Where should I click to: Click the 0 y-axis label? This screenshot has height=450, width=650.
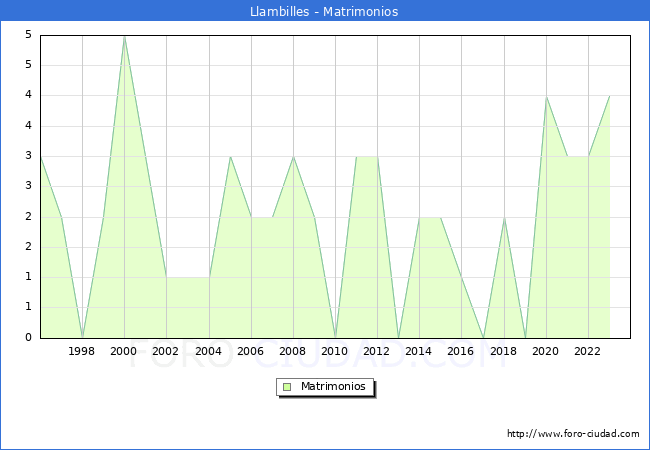29,337
